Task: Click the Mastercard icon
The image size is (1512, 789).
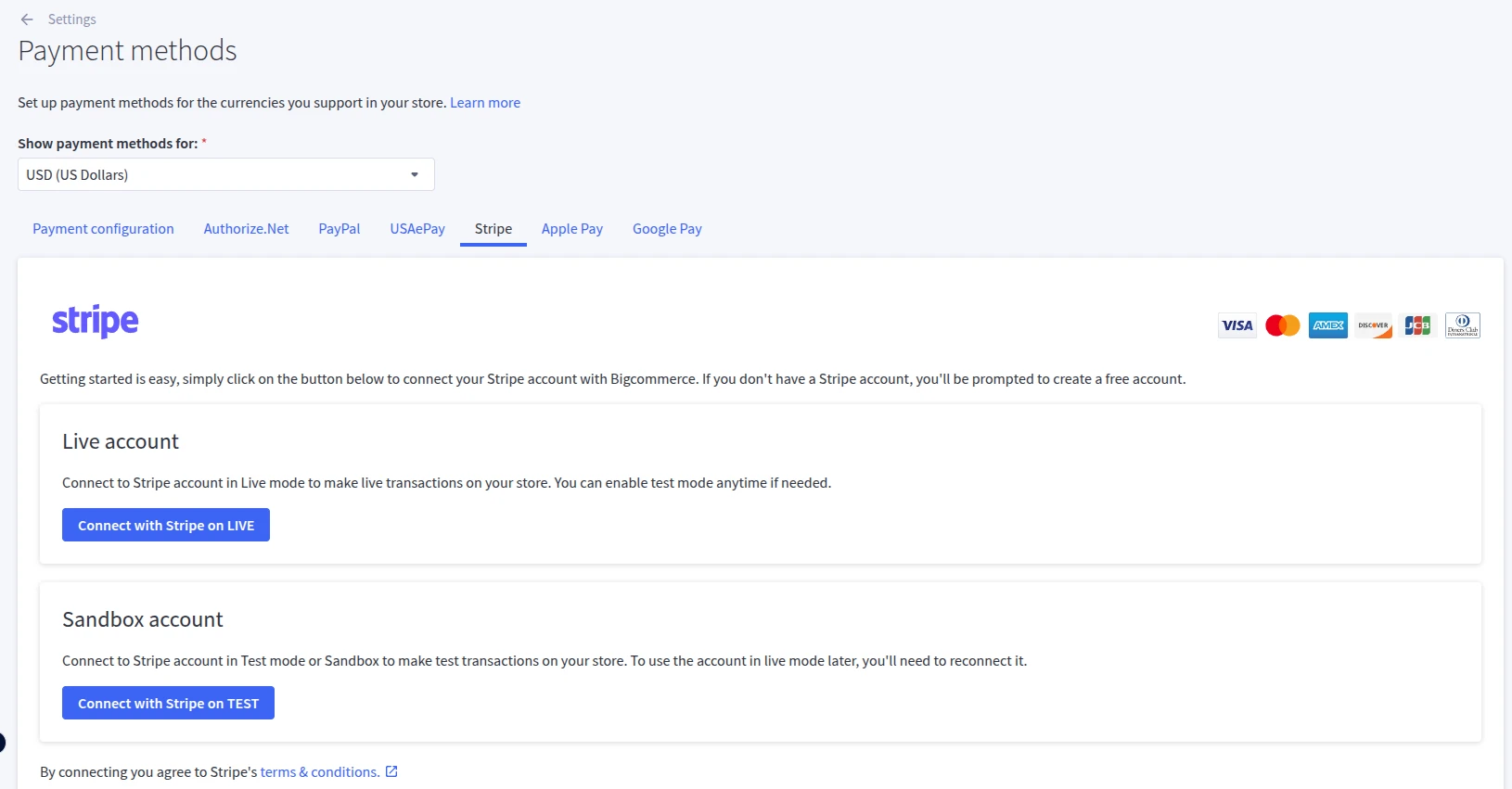Action: pos(1283,325)
